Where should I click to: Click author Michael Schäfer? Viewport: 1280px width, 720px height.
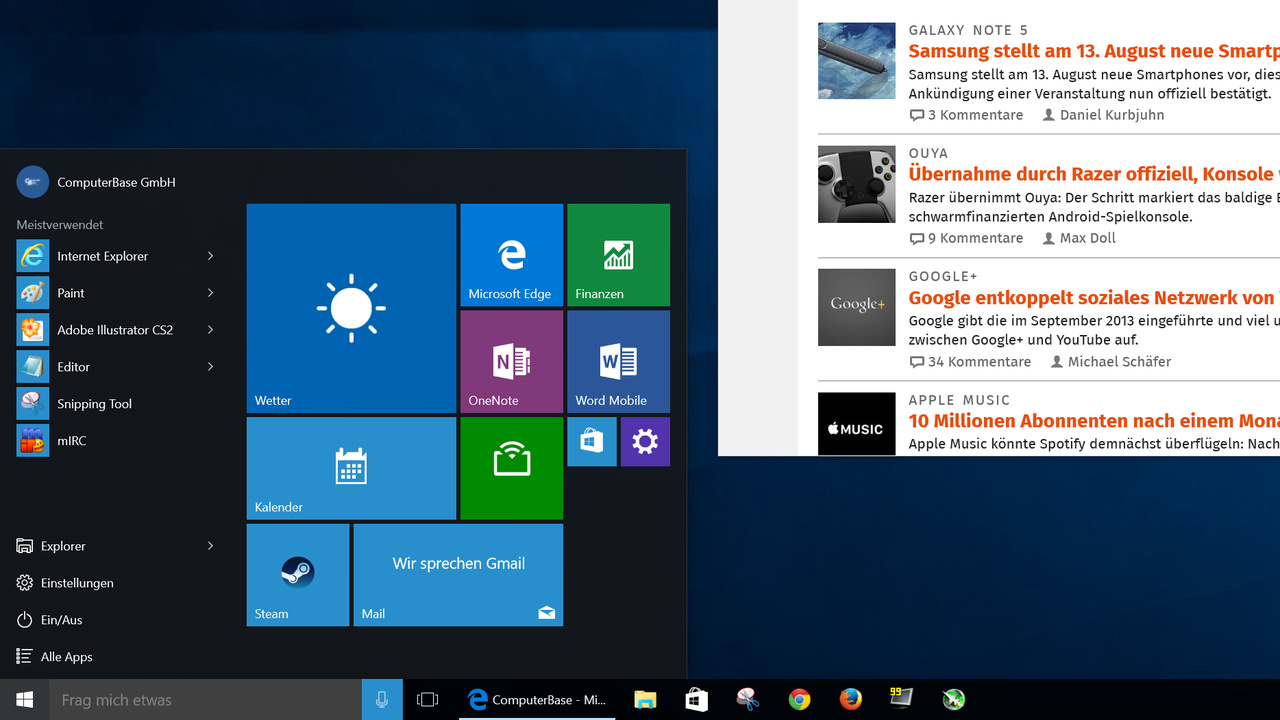click(x=1111, y=362)
